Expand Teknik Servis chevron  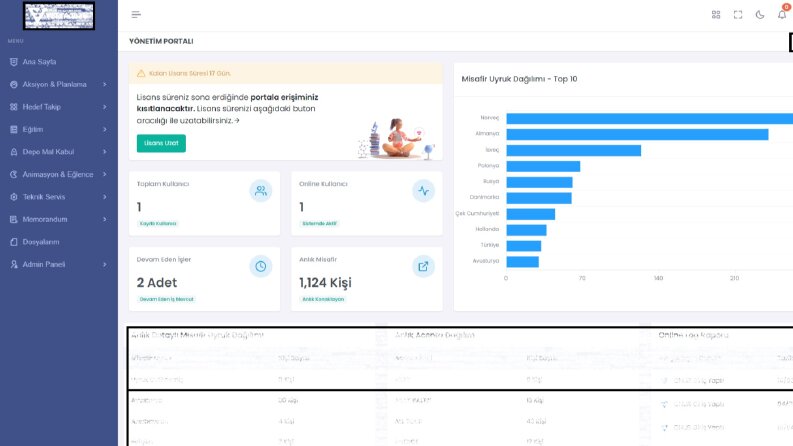click(x=105, y=197)
